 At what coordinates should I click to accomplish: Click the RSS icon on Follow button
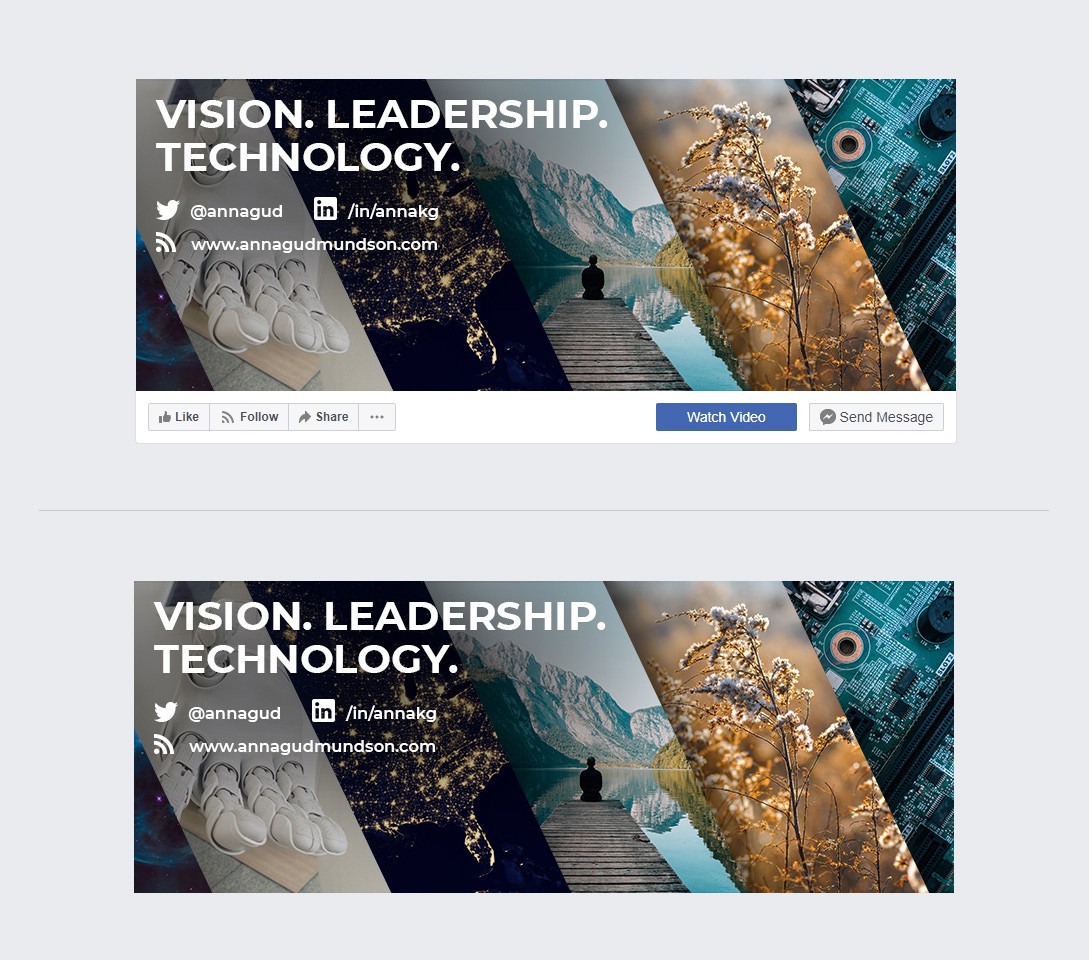point(227,417)
